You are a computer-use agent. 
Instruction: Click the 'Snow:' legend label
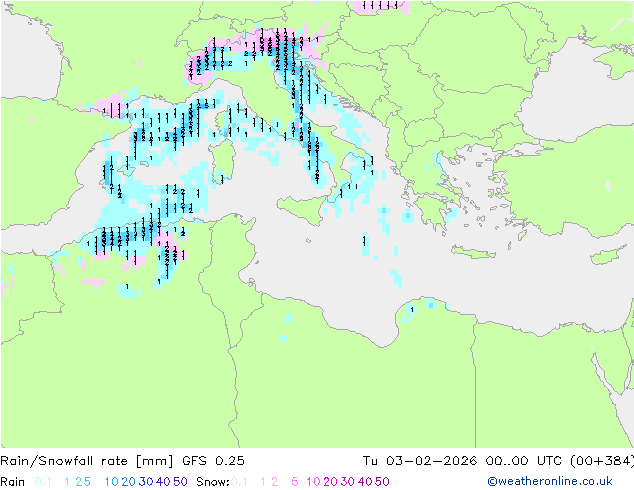[x=213, y=482]
